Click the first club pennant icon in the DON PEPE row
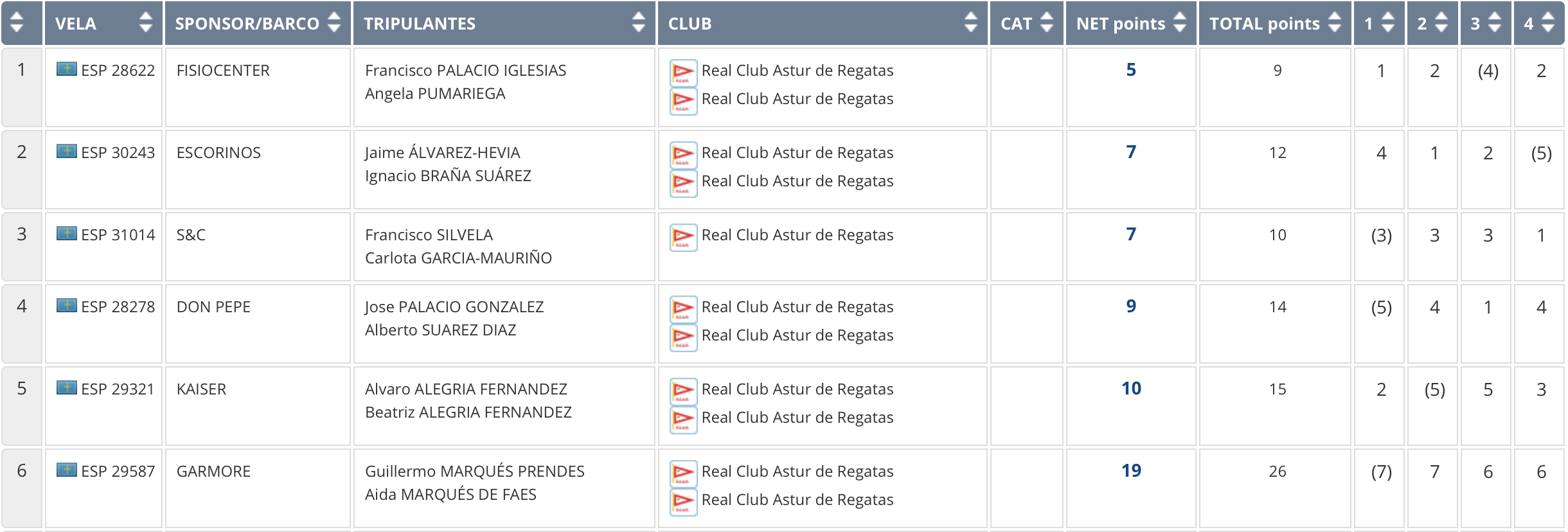The image size is (1568, 532). (x=683, y=309)
